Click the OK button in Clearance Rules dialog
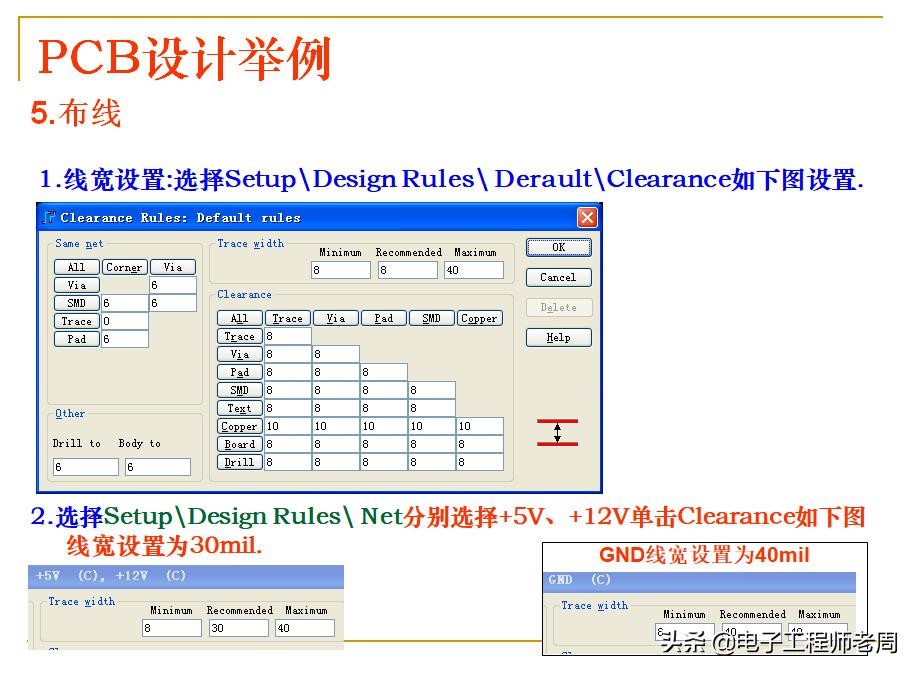Image resolution: width=917 pixels, height=673 pixels. point(558,247)
